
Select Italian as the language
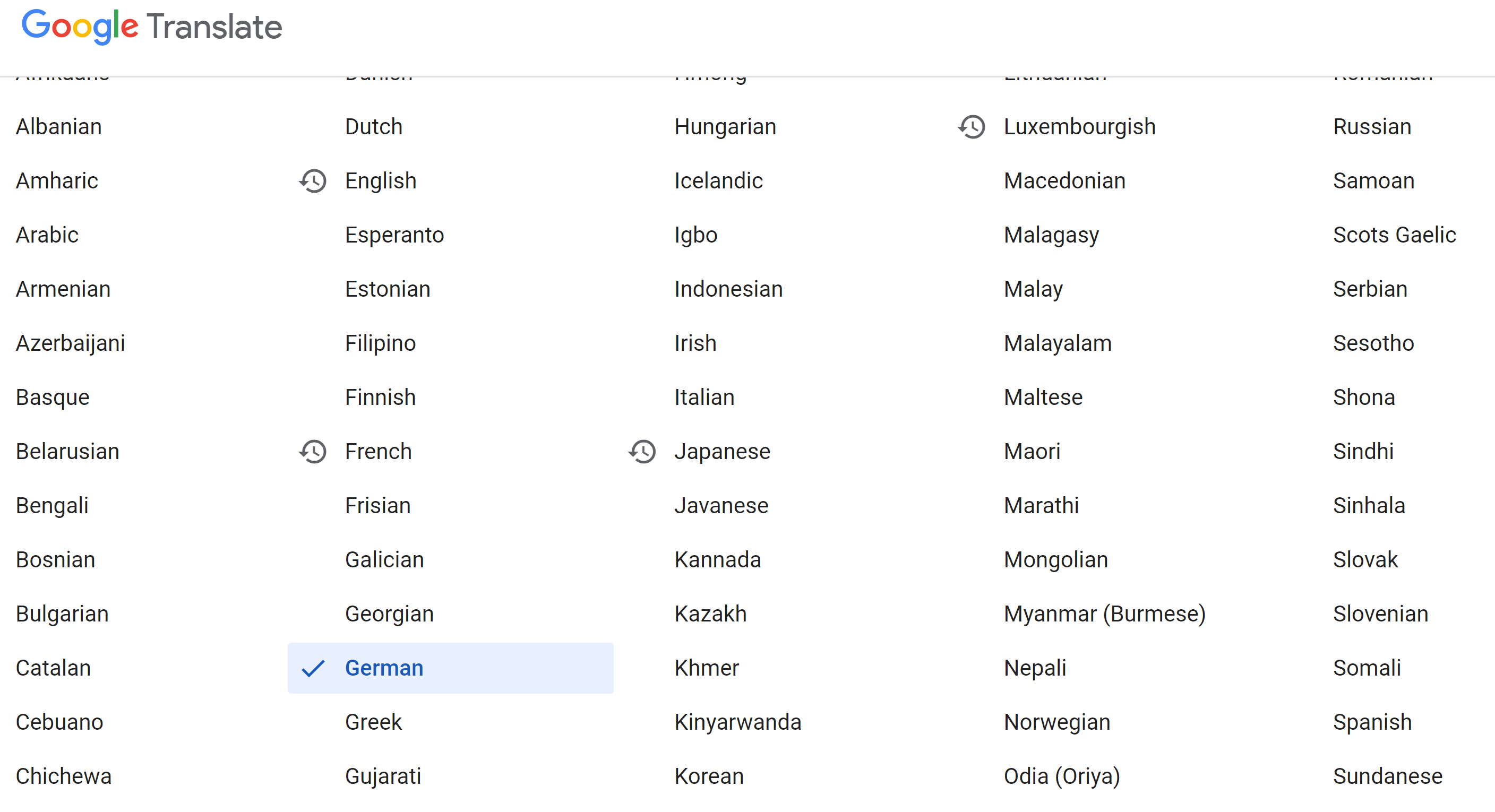pos(704,398)
